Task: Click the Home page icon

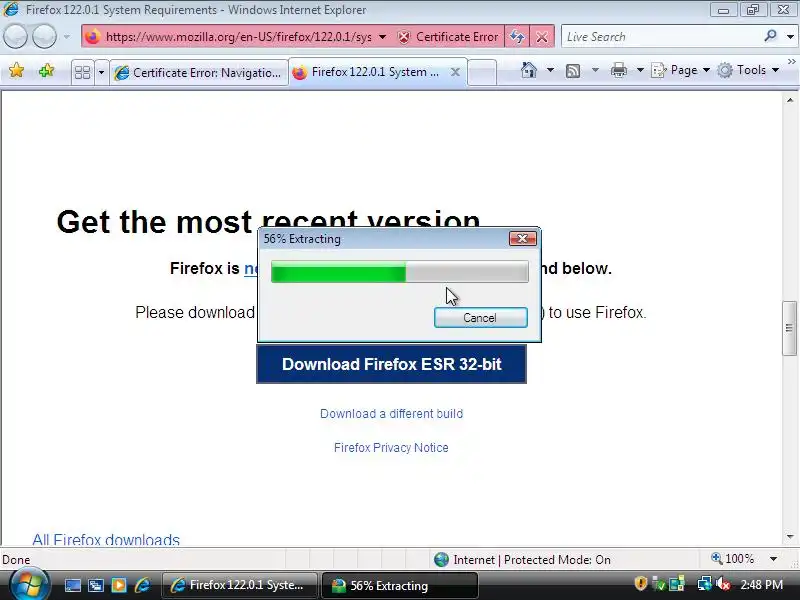Action: click(x=529, y=70)
